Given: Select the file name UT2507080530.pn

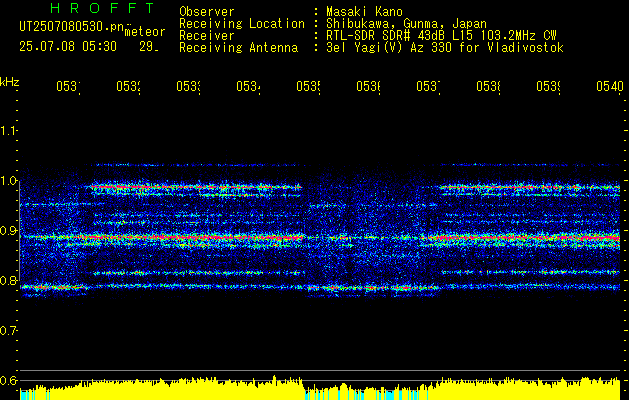Looking at the screenshot, I should (x=72, y=26).
